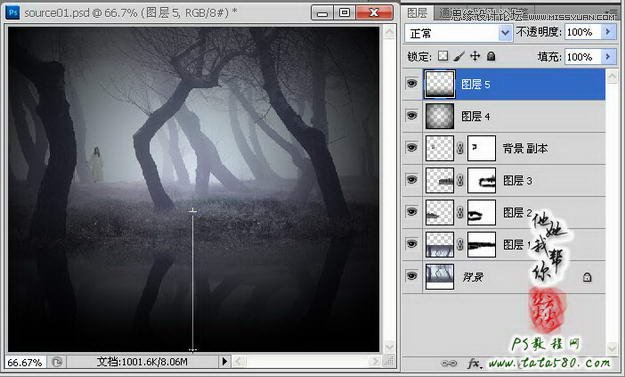Click the 66.67% zoom field
The height and width of the screenshot is (377, 625).
tap(25, 362)
